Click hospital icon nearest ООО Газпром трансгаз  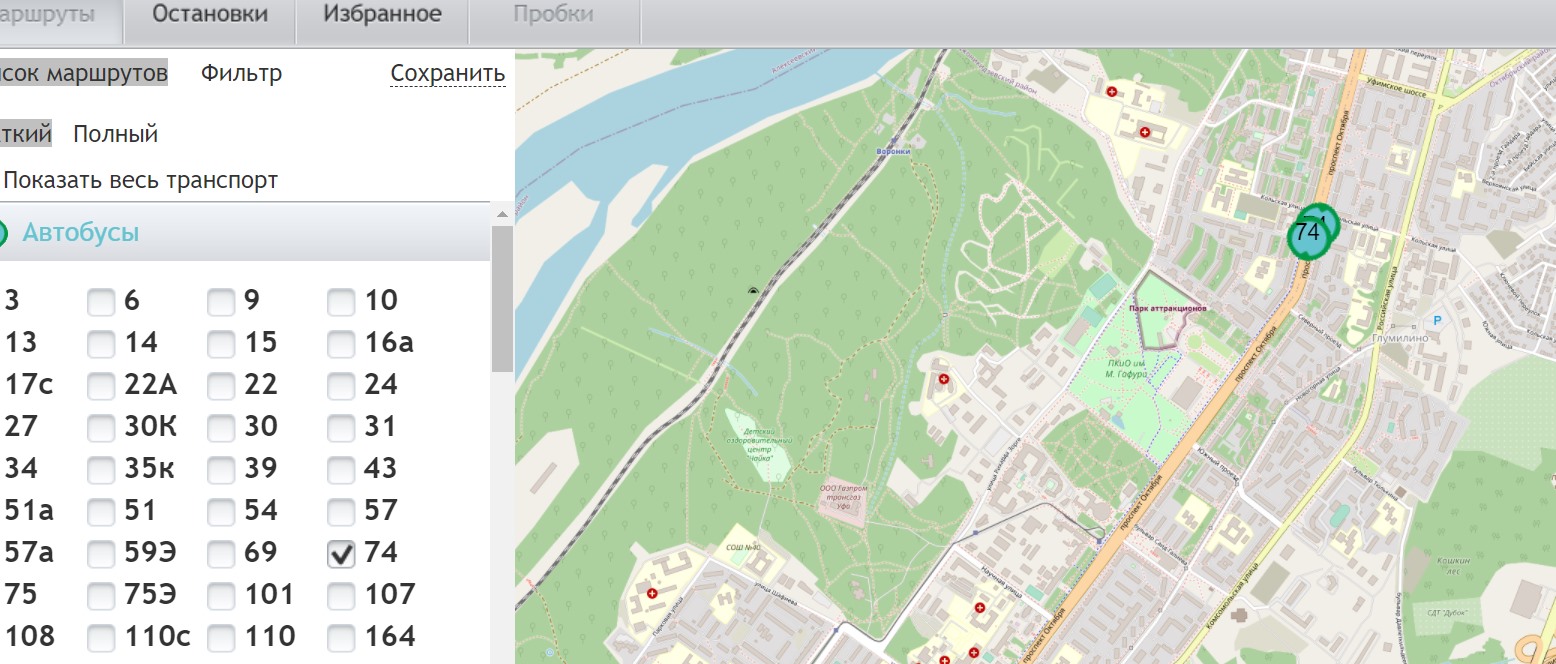pos(945,380)
